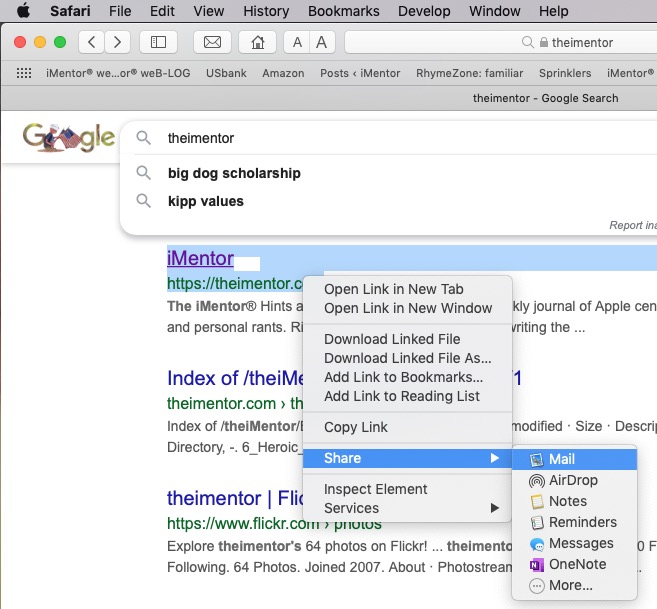Click the Google doodle logo
The image size is (657, 609).
click(69, 137)
